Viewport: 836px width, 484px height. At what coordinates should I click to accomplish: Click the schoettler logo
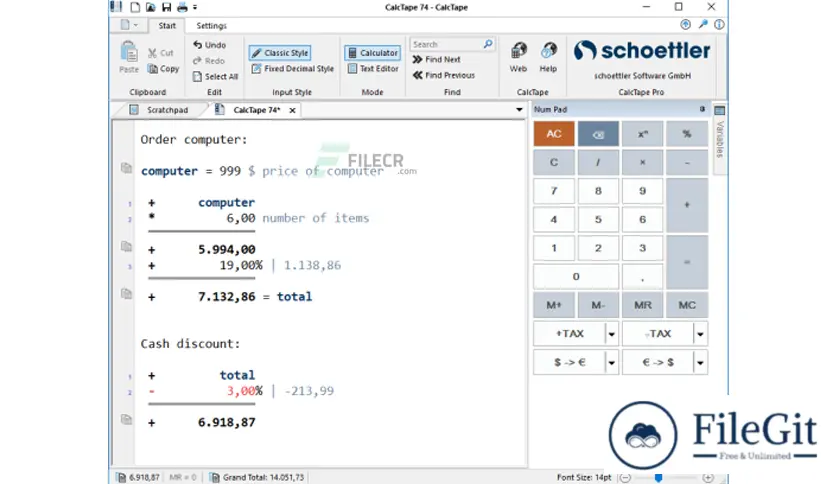click(x=642, y=51)
